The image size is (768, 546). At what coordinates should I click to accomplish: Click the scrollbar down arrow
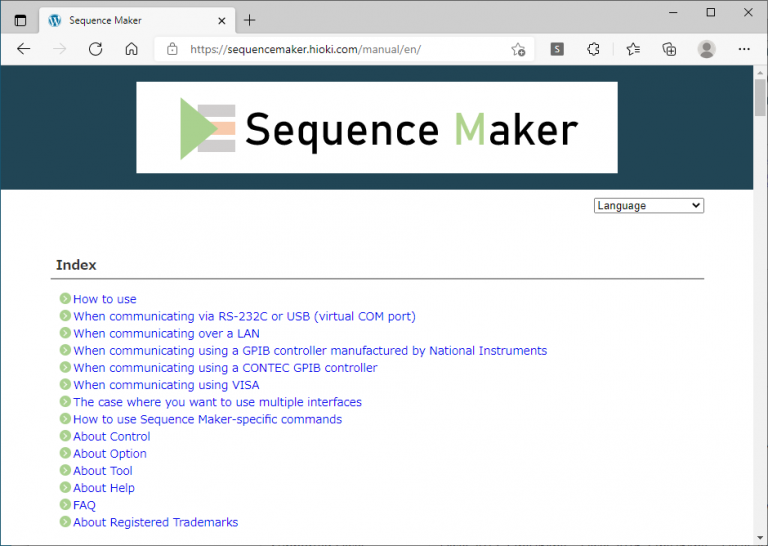point(760,538)
